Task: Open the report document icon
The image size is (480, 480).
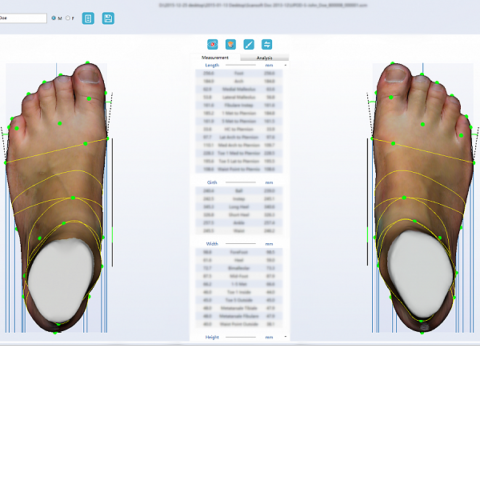Action: pos(88,18)
